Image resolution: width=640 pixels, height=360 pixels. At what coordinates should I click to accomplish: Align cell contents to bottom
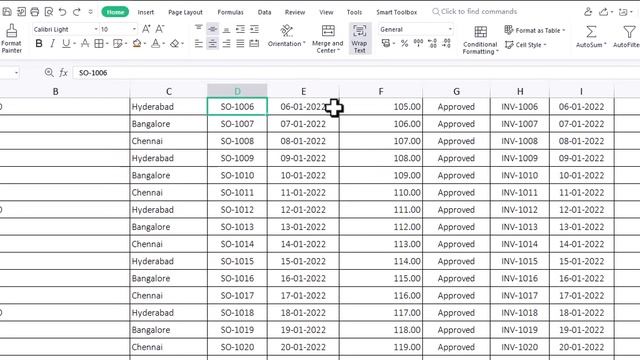227,29
